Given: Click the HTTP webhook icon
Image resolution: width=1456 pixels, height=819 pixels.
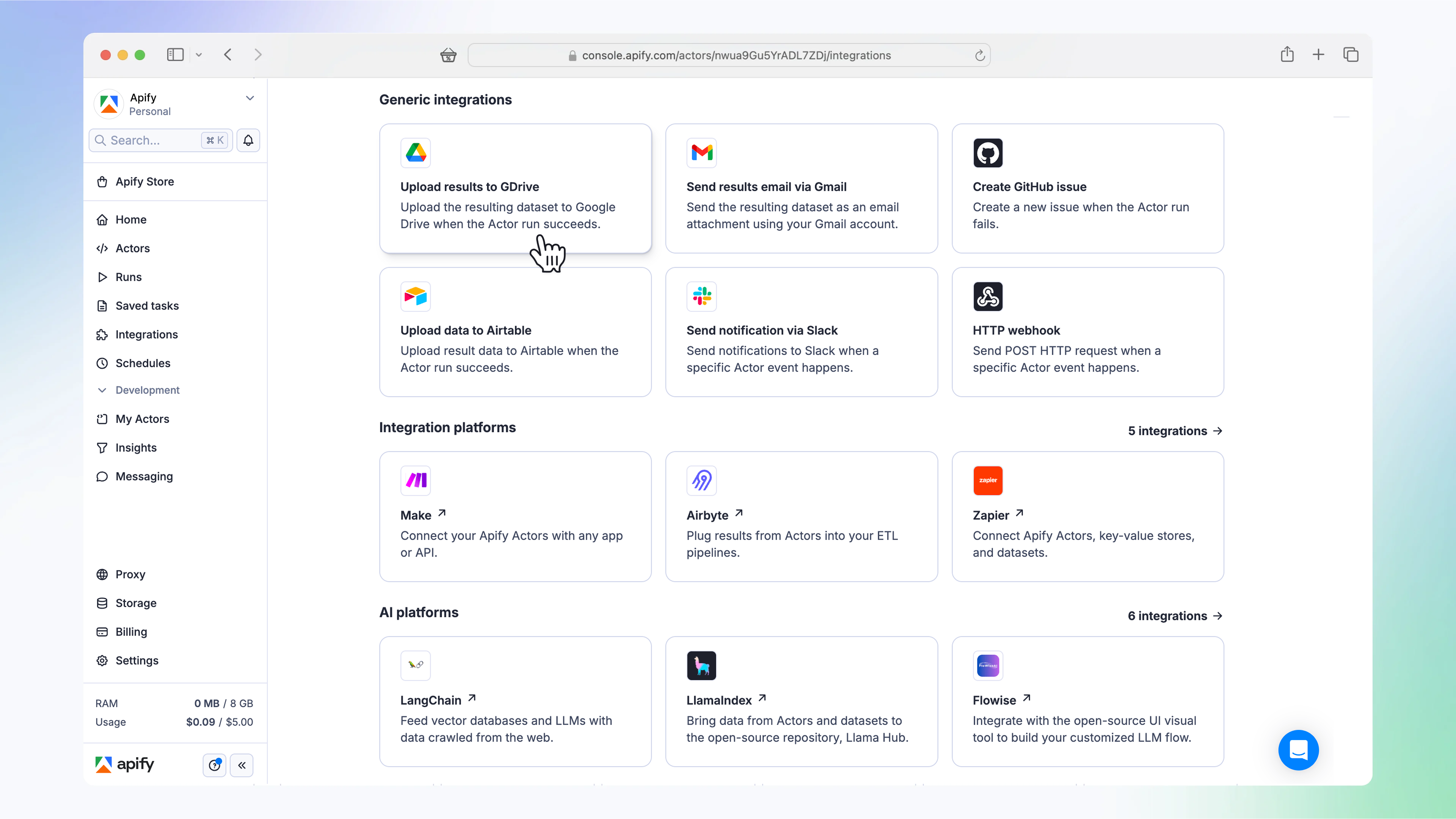Looking at the screenshot, I should click(x=987, y=296).
